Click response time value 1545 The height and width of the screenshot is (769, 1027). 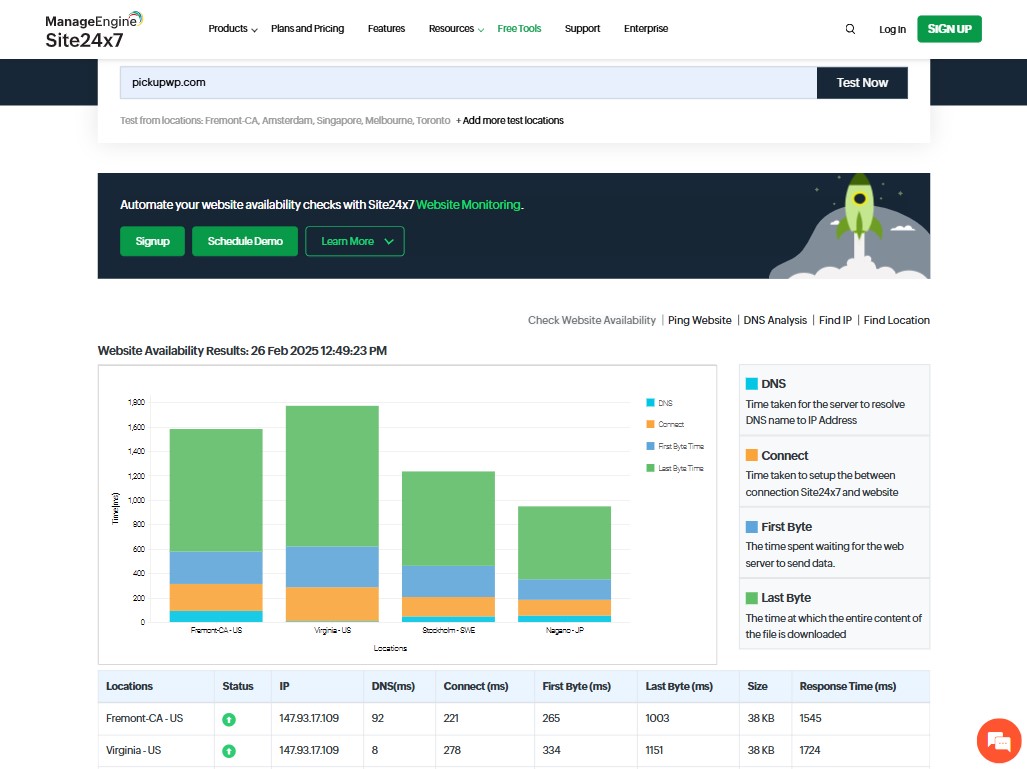click(x=810, y=719)
